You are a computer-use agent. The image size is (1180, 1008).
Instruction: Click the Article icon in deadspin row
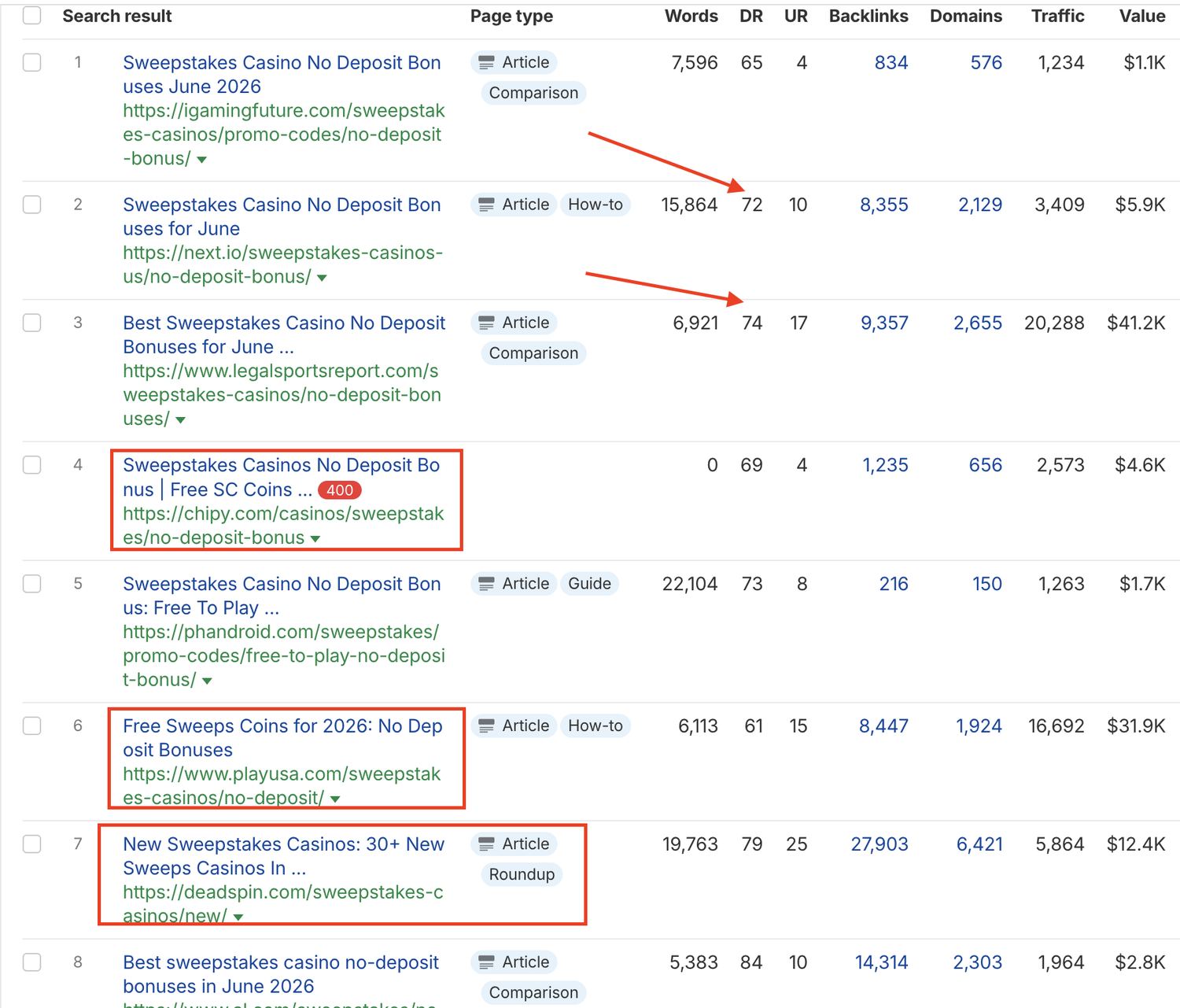tap(487, 844)
